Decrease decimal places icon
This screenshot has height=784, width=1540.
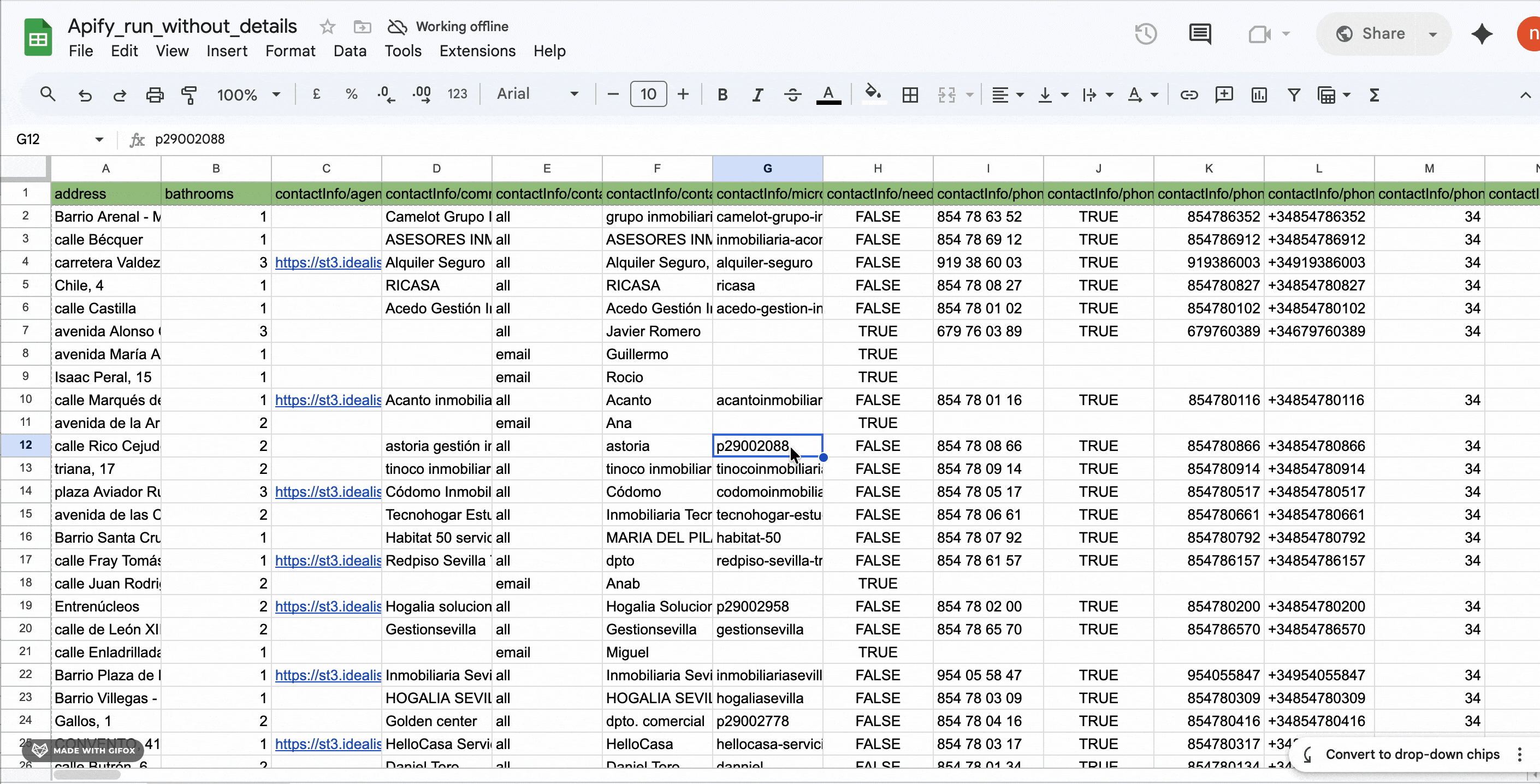(386, 94)
